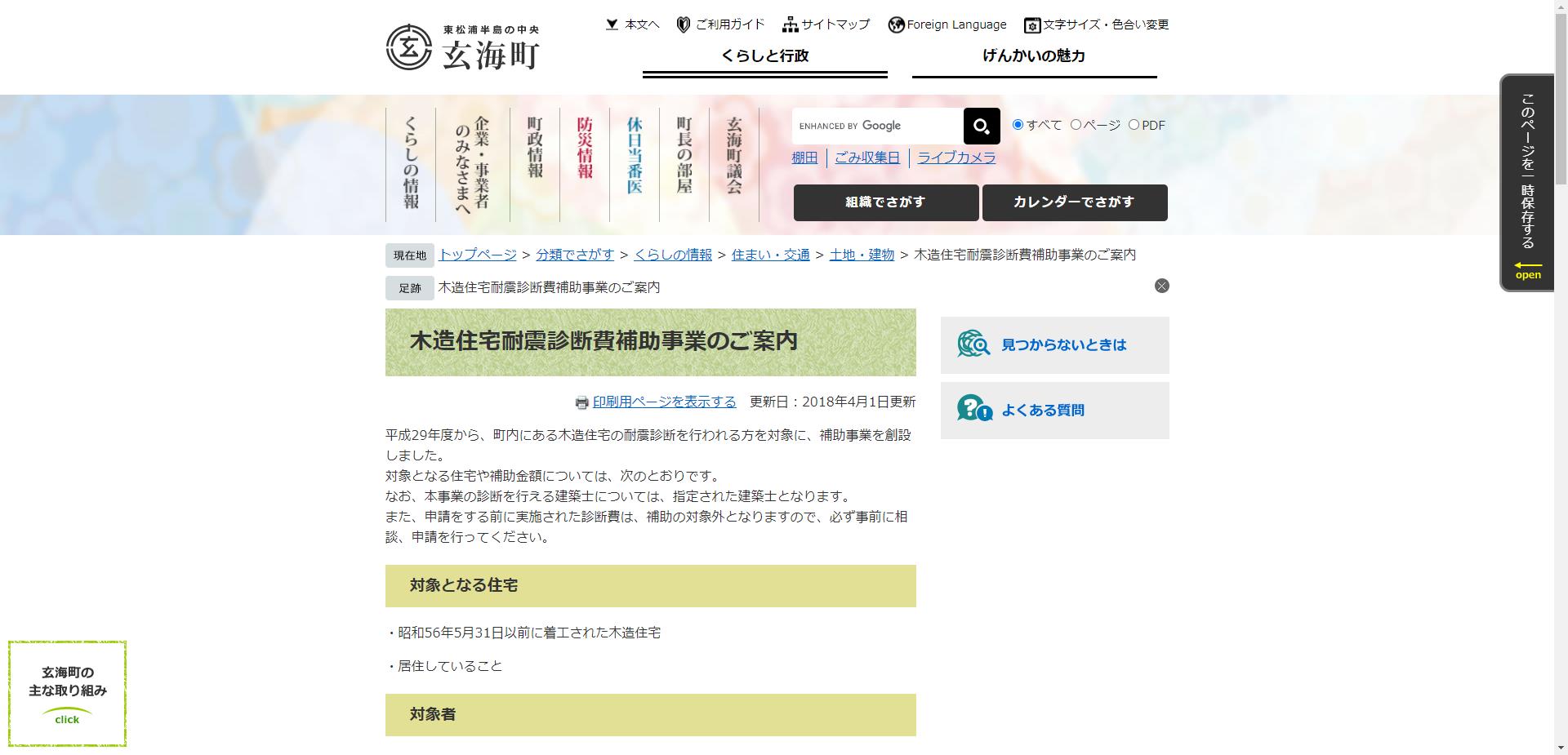The width and height of the screenshot is (1568, 755).
Task: Open the ライブカメラ link
Action: click(955, 158)
